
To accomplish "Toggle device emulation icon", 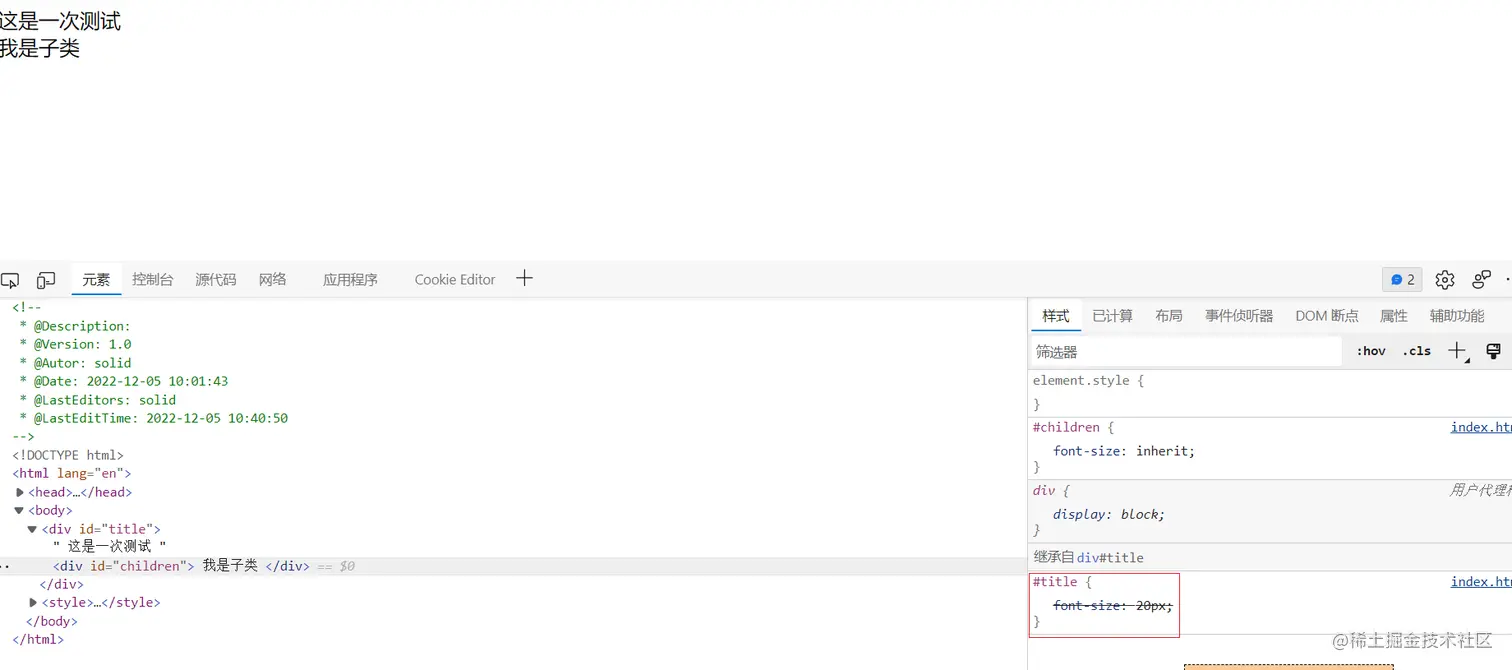I will [46, 280].
